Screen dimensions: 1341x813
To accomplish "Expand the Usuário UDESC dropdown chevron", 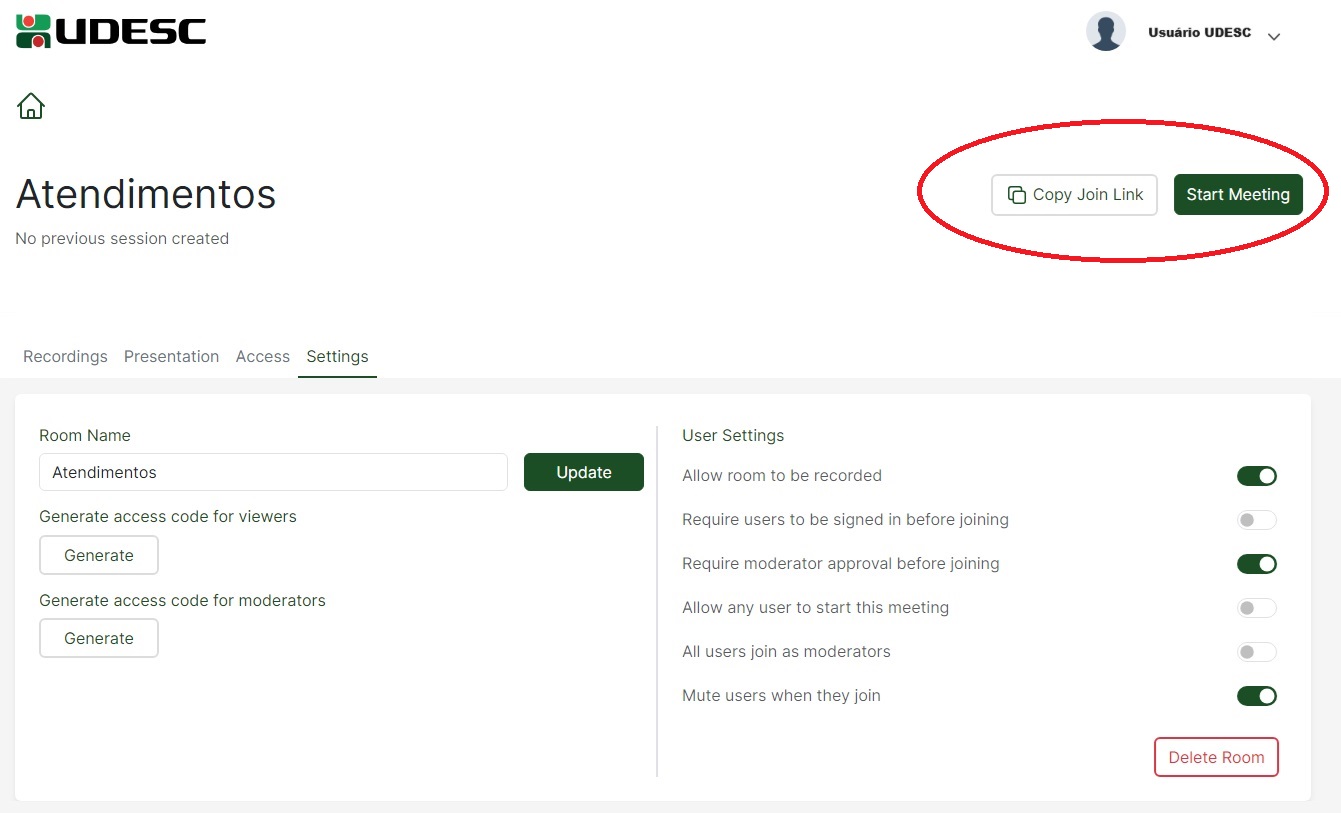I will pos(1273,37).
